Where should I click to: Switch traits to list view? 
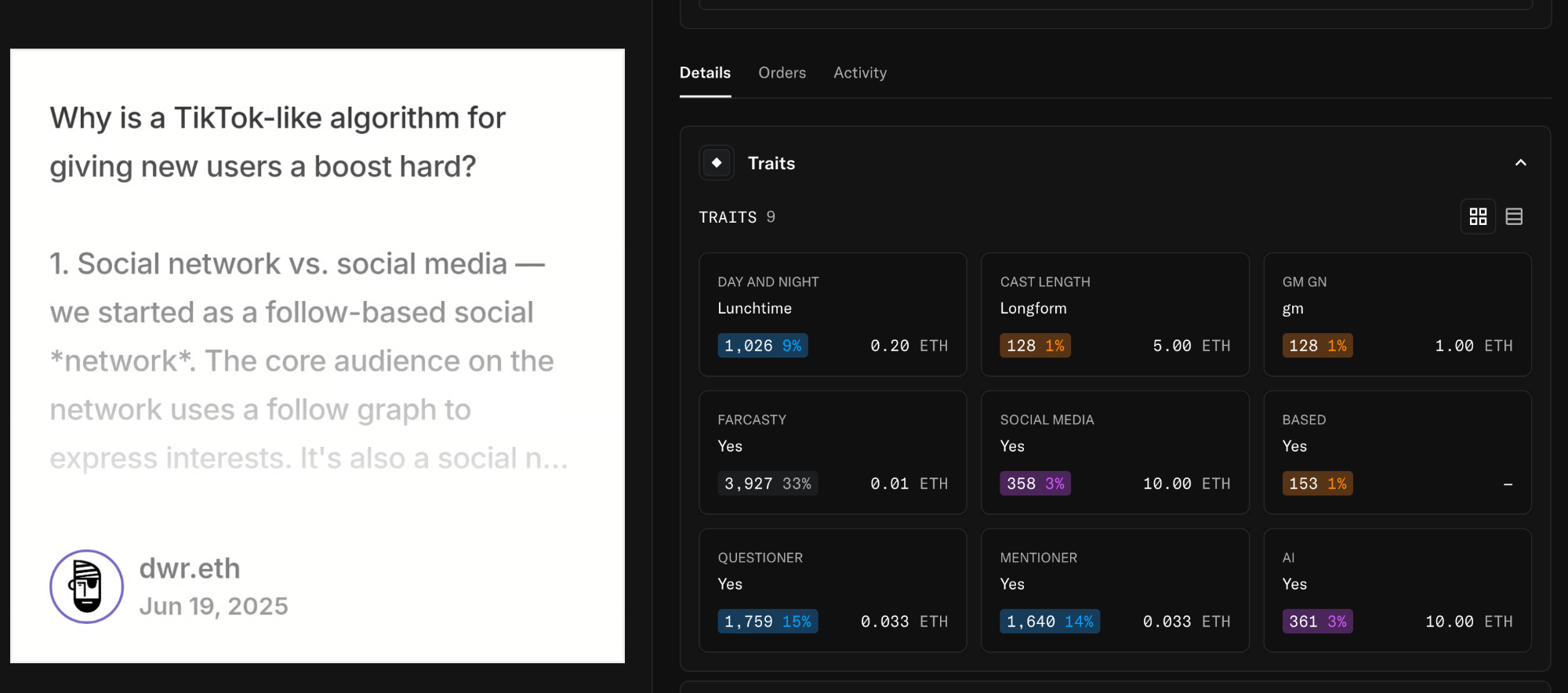click(x=1514, y=216)
